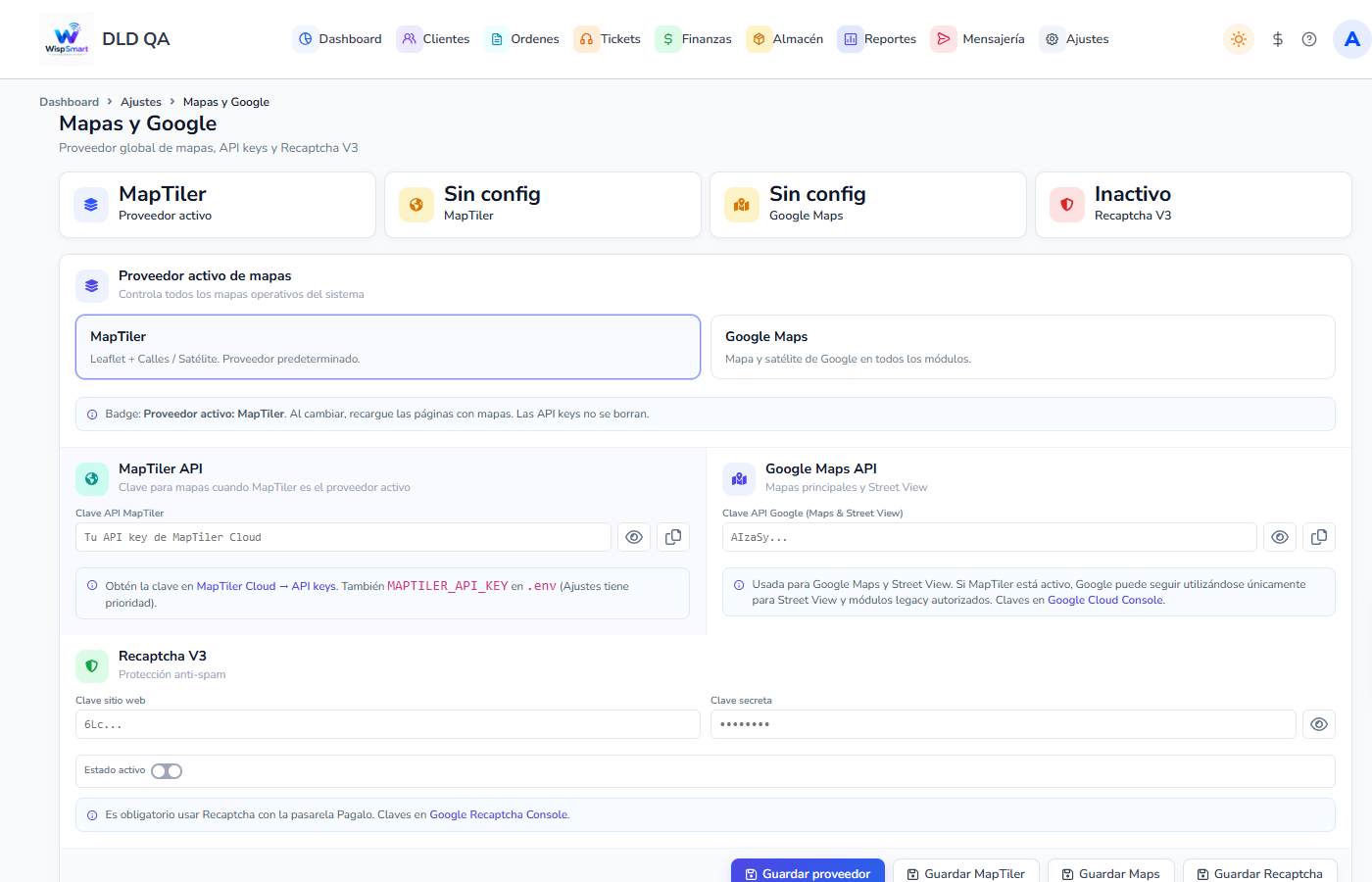Click Guardar proveedor button
1372x882 pixels.
tap(808, 872)
